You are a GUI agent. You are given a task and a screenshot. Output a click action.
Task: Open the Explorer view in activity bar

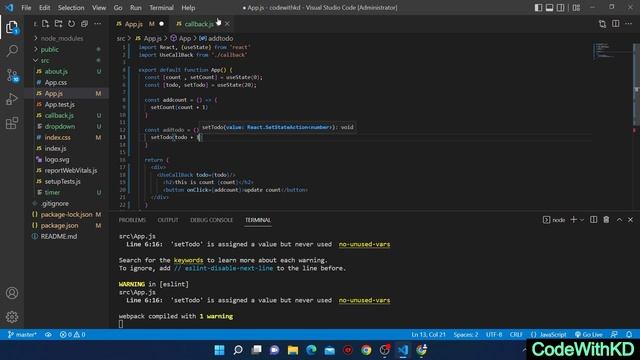point(12,27)
